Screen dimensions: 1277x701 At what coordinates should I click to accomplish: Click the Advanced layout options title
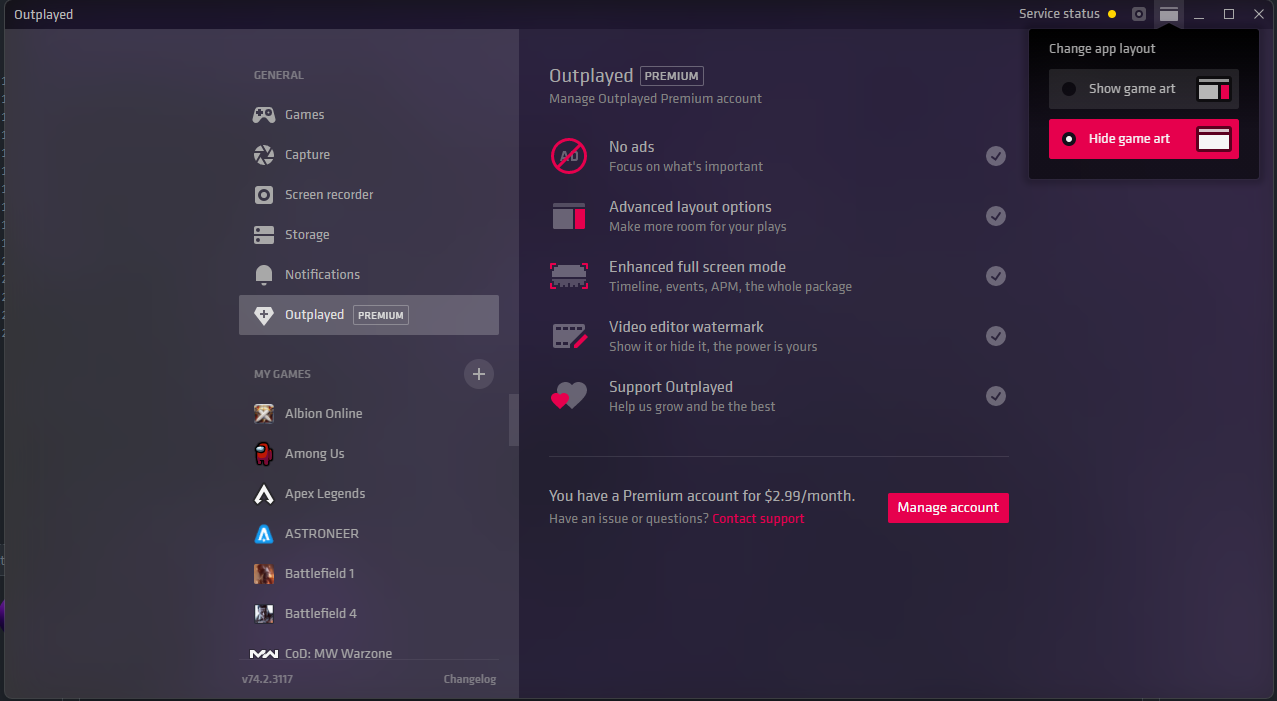(690, 207)
